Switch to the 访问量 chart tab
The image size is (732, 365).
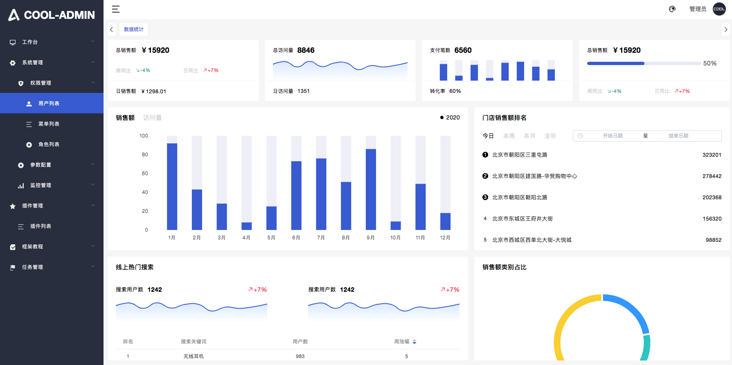(153, 118)
